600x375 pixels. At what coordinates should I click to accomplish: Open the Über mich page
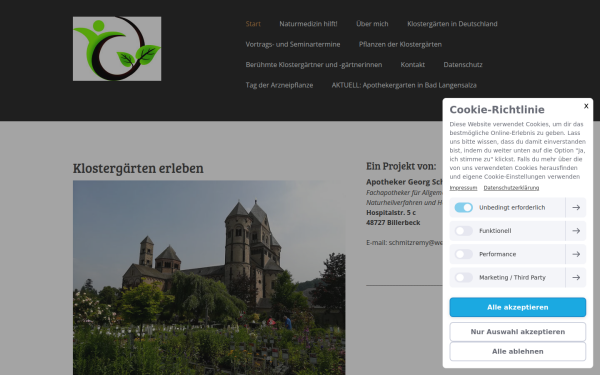(x=372, y=24)
